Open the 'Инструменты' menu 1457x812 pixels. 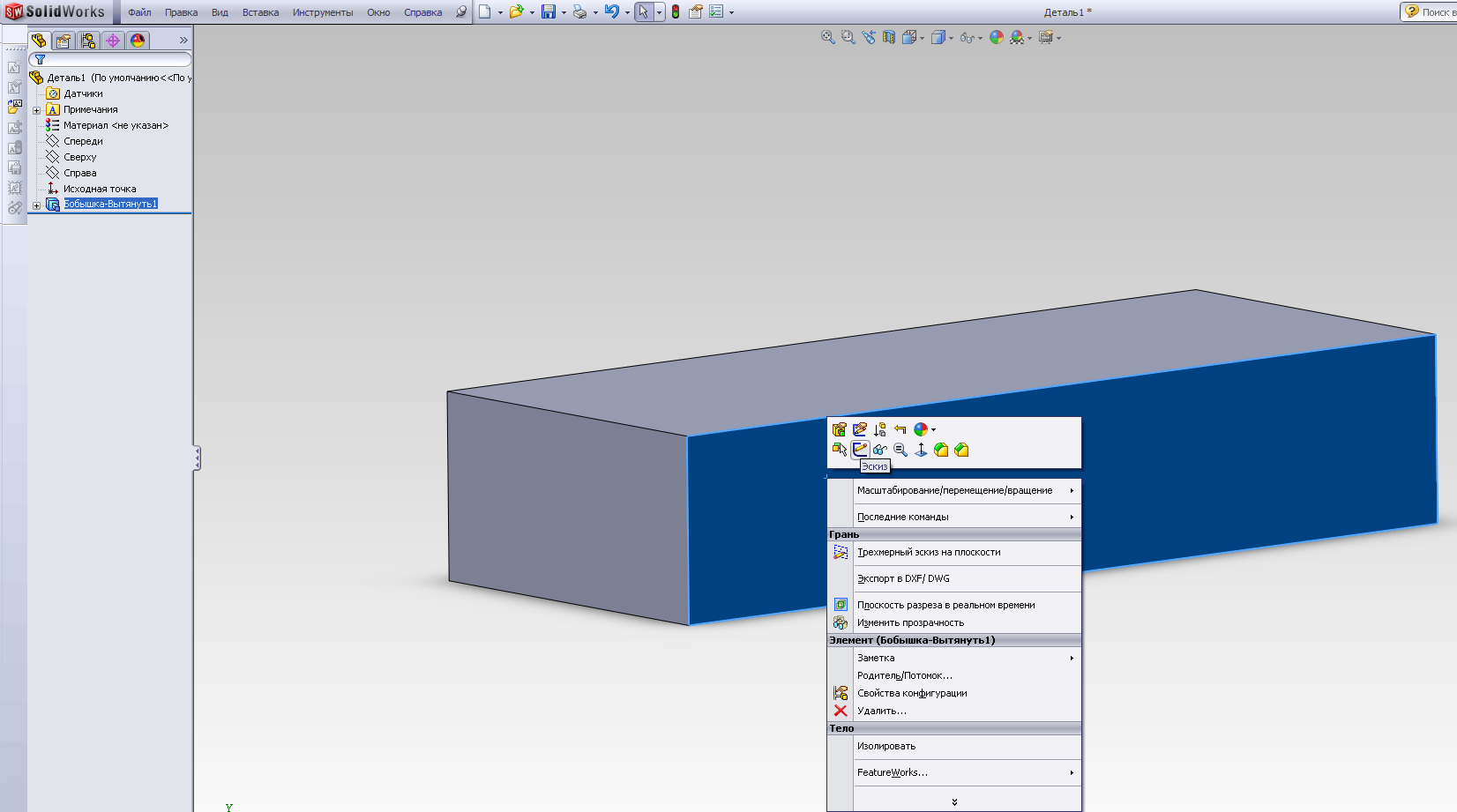tap(323, 12)
